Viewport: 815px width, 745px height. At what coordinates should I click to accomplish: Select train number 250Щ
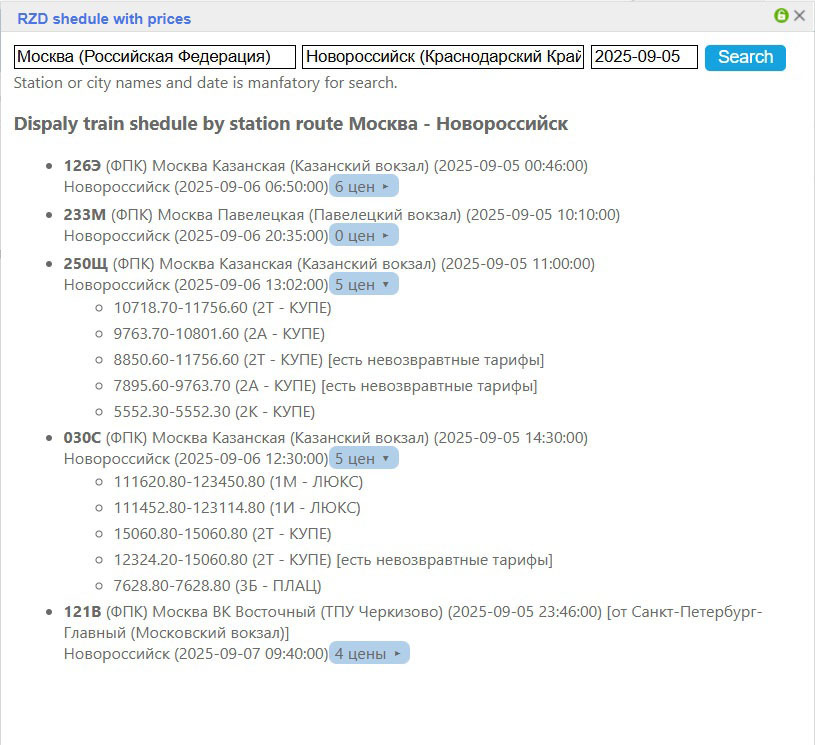pyautogui.click(x=86, y=264)
